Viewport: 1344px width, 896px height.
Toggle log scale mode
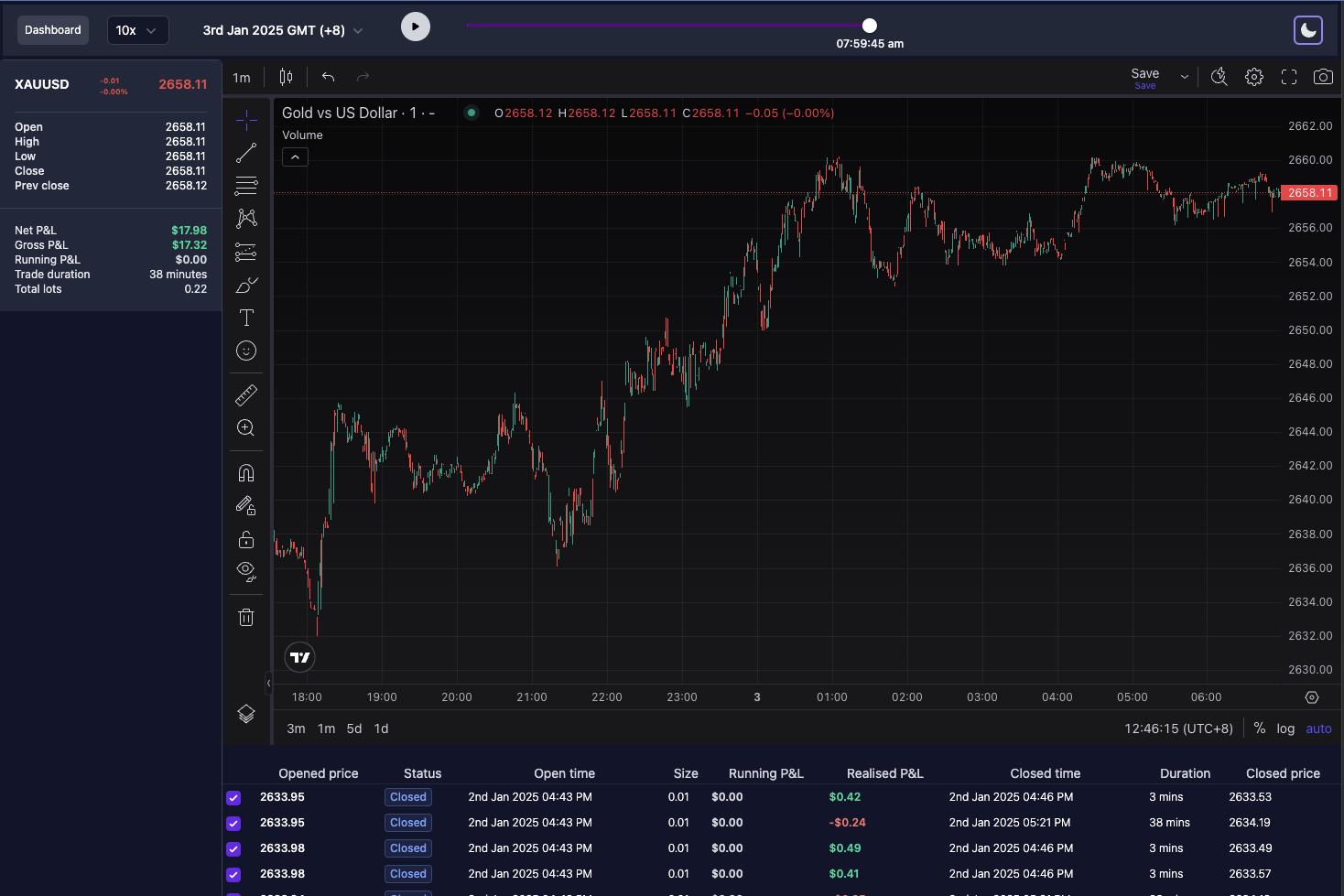[1286, 729]
